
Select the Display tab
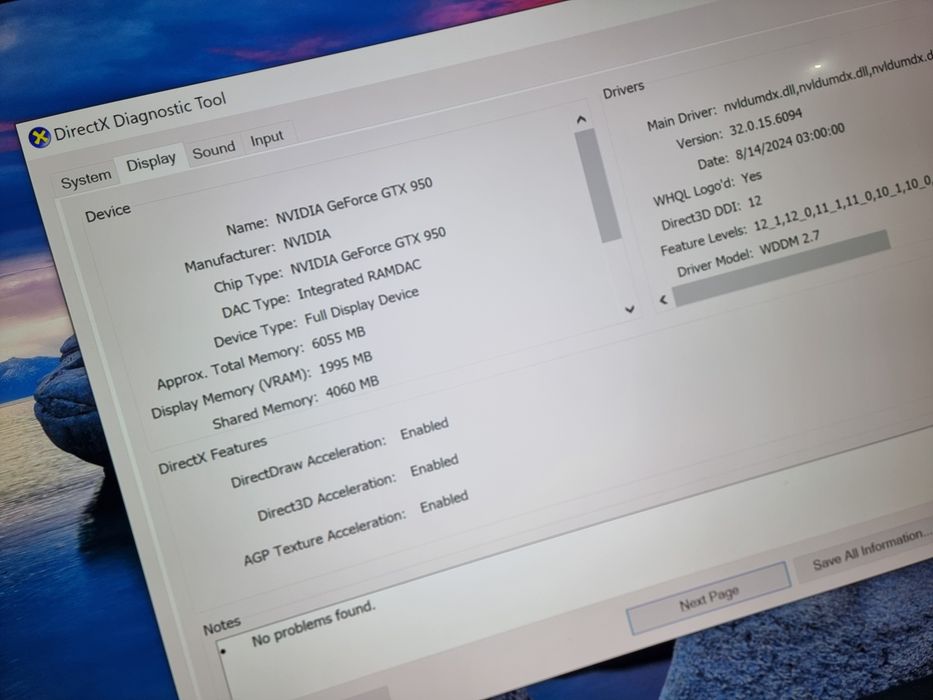(151, 162)
